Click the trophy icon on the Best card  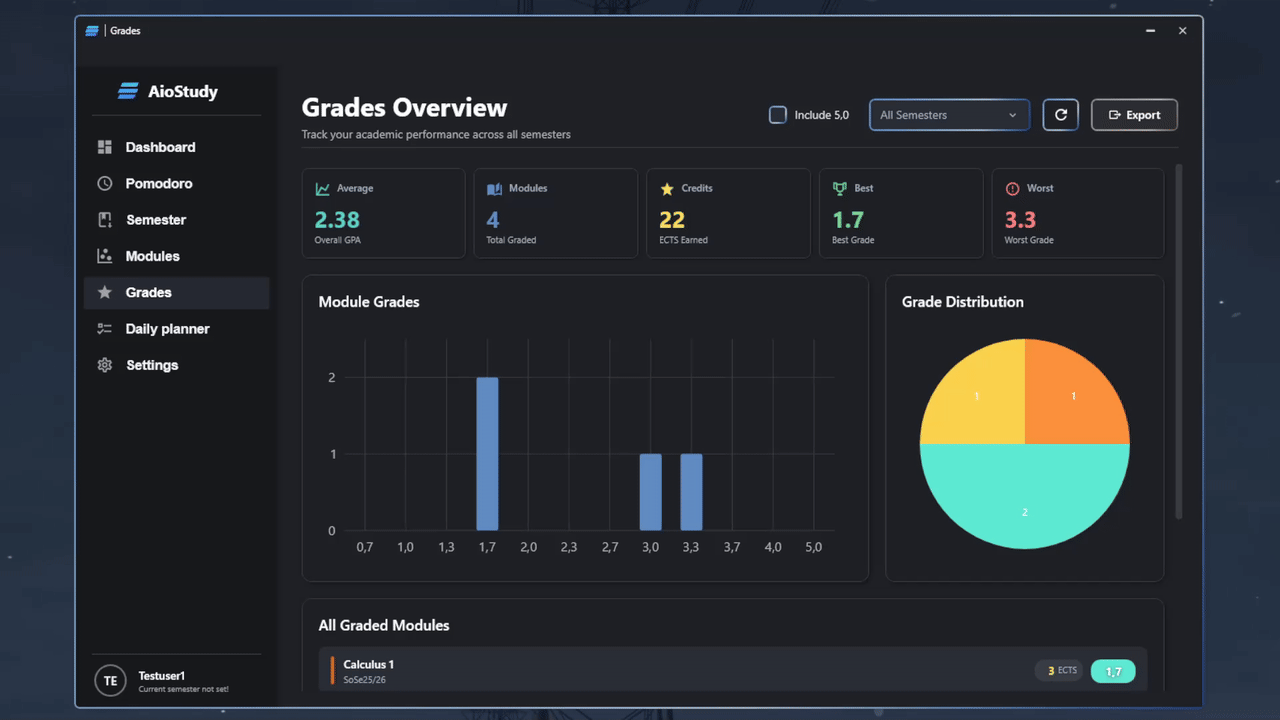click(x=838, y=188)
